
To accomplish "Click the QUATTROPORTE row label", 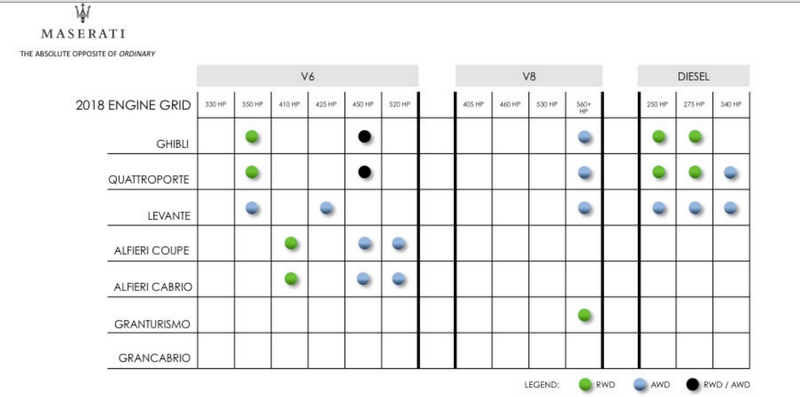I will coord(149,180).
